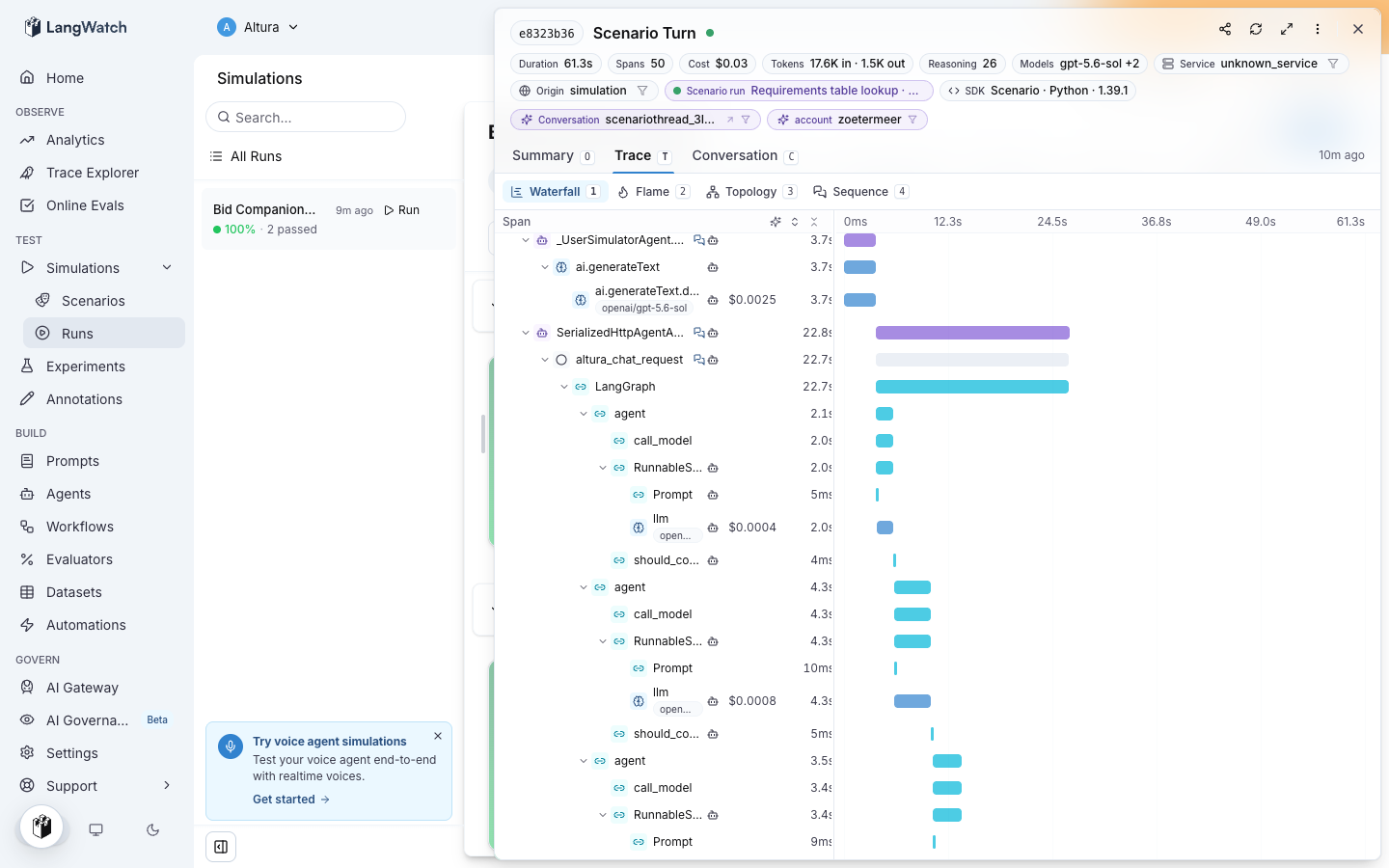This screenshot has height=868, width=1389.
Task: Select the Waterfall view
Action: (x=556, y=192)
